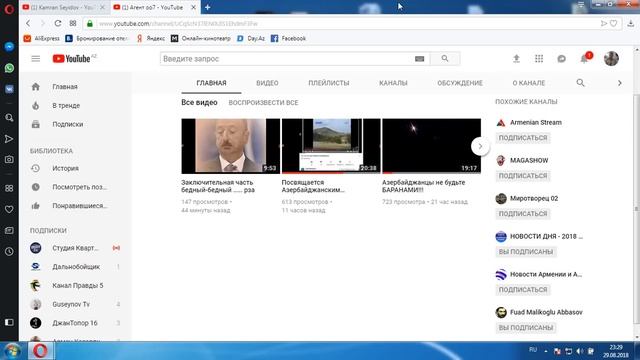640x360 pixels.
Task: Click ВЫ ПОДПИСАНЫ under НОВОСТИ ДНЯ - 2018
Action: click(x=526, y=252)
